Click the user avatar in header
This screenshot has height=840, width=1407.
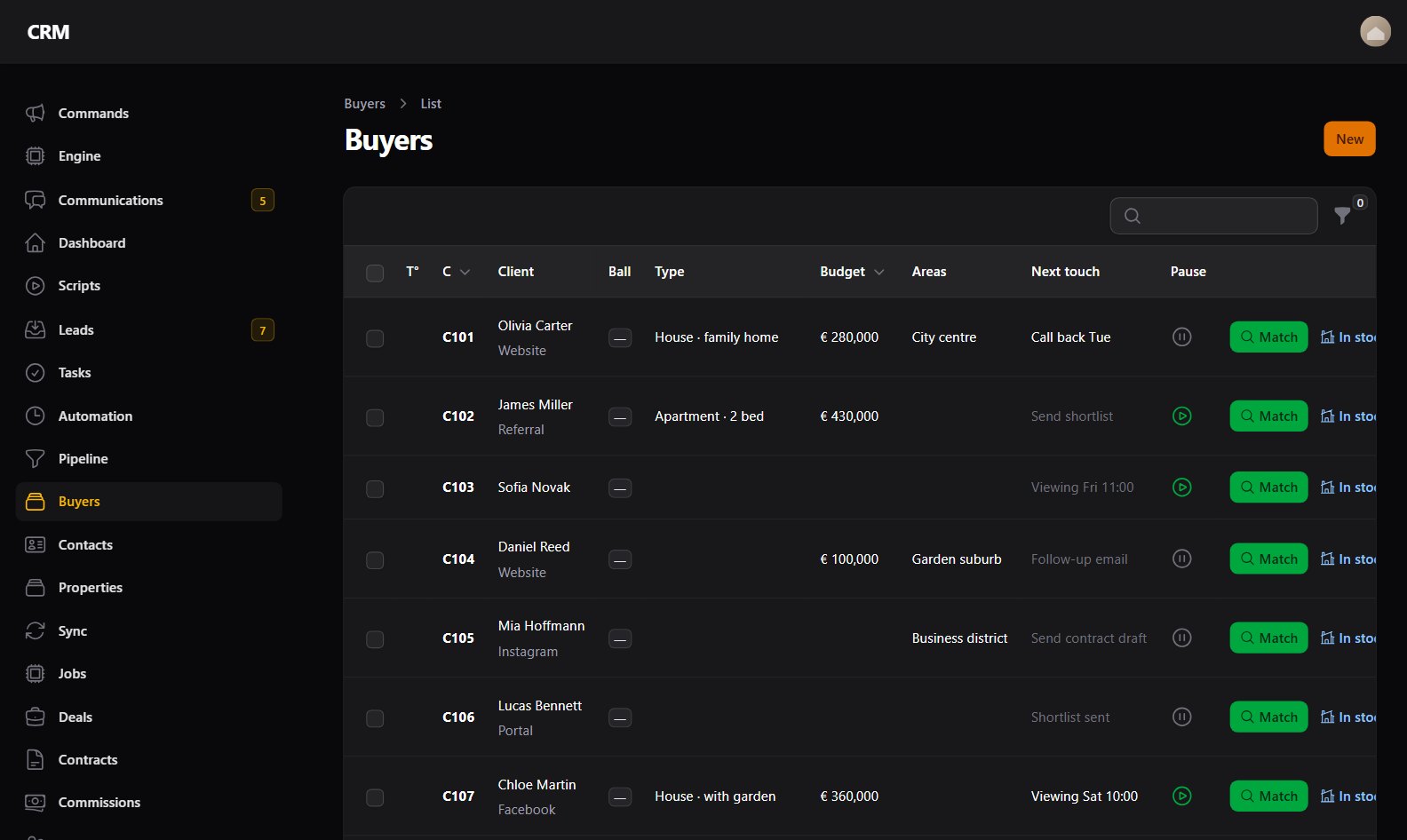tap(1375, 31)
